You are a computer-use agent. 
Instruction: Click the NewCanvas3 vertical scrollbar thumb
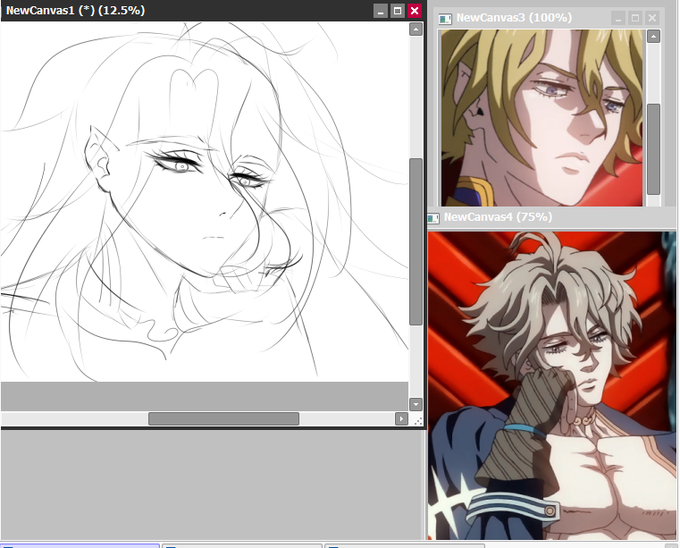click(x=654, y=149)
